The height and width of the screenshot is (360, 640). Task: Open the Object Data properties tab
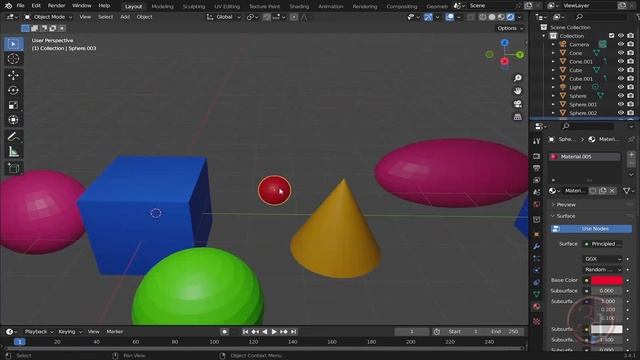537,294
